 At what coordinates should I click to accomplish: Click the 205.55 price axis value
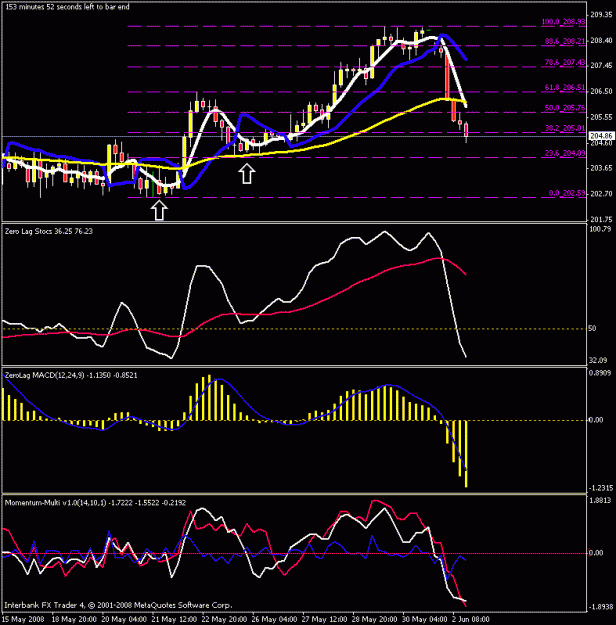(601, 117)
